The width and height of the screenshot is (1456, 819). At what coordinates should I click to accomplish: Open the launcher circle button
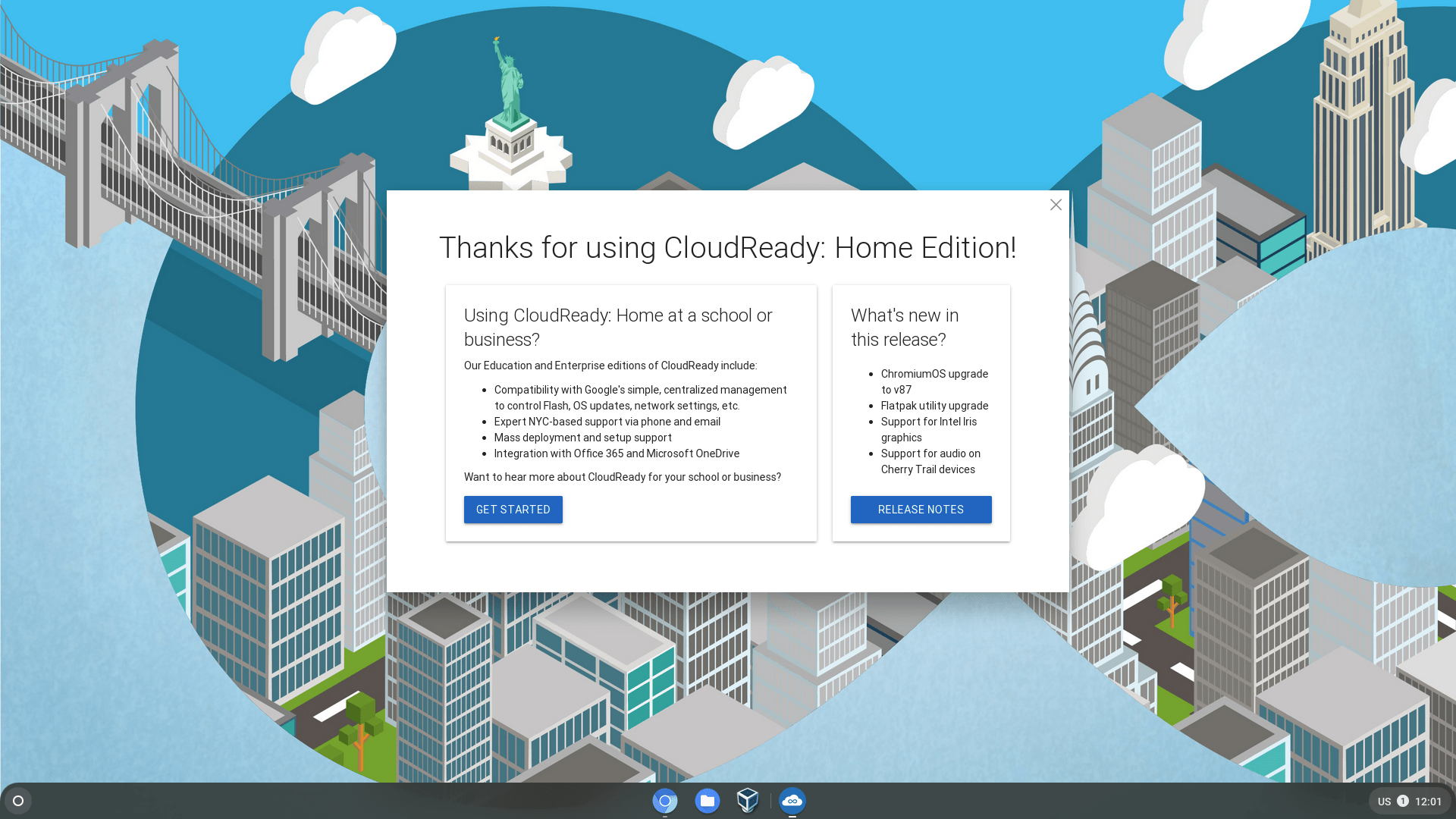tap(18, 801)
